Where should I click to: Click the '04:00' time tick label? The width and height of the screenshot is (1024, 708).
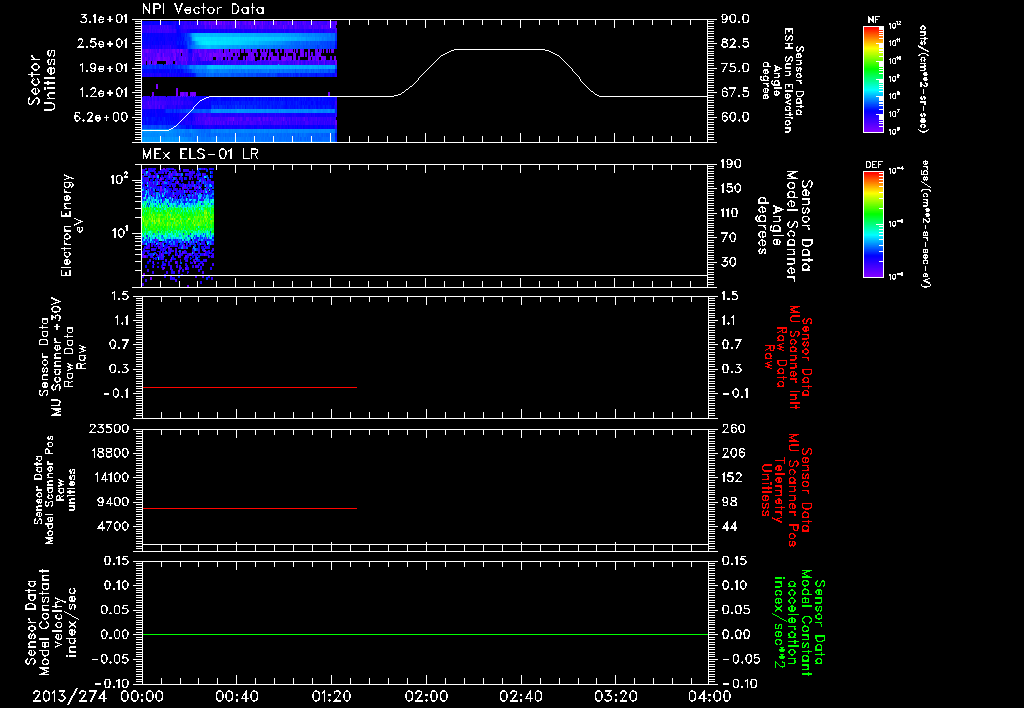(709, 696)
